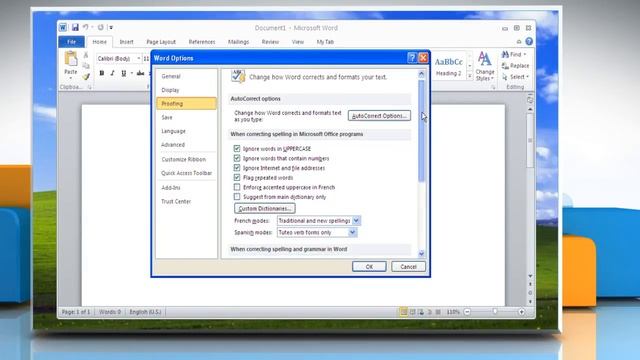
Task: Toggle Bold formatting
Action: [x=102, y=73]
